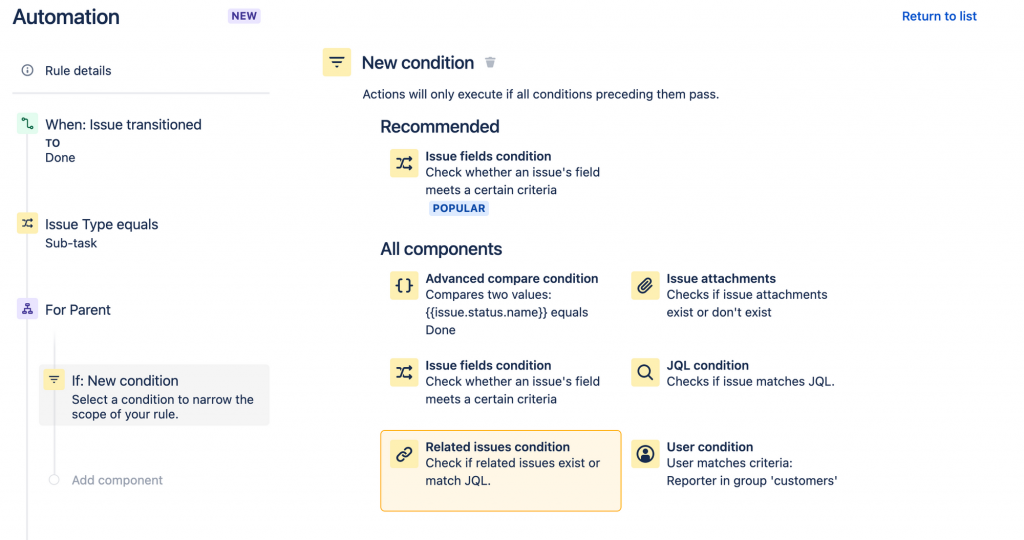Click the trash icon beside New condition

tap(490, 63)
